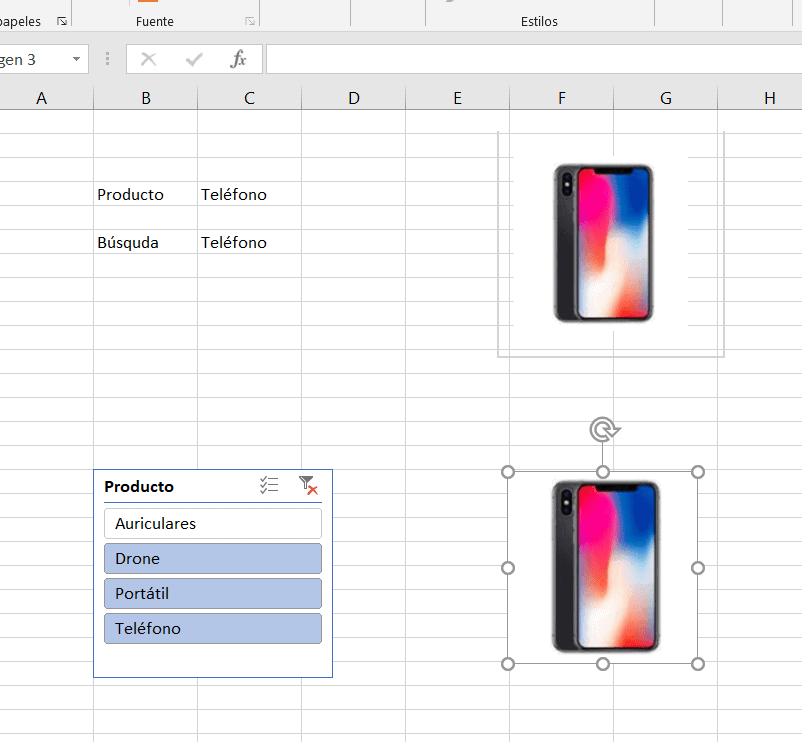This screenshot has height=742, width=802.
Task: Grab the rotation handle above the picture
Action: click(604, 430)
